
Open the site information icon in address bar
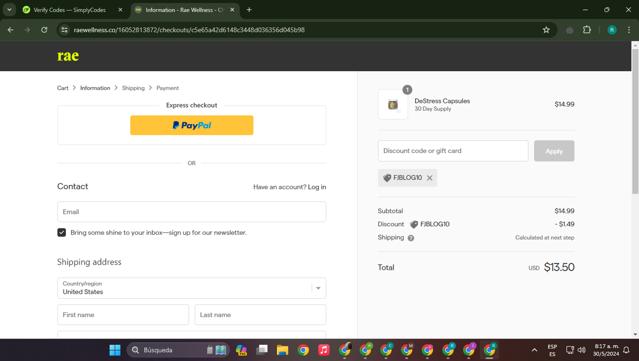click(x=64, y=30)
